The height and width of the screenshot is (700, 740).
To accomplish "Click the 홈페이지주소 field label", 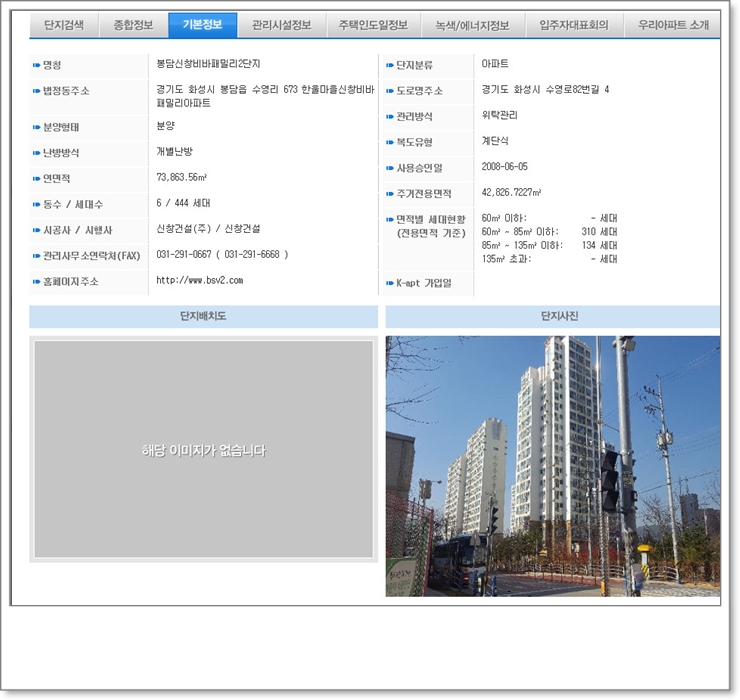I will pos(71,282).
